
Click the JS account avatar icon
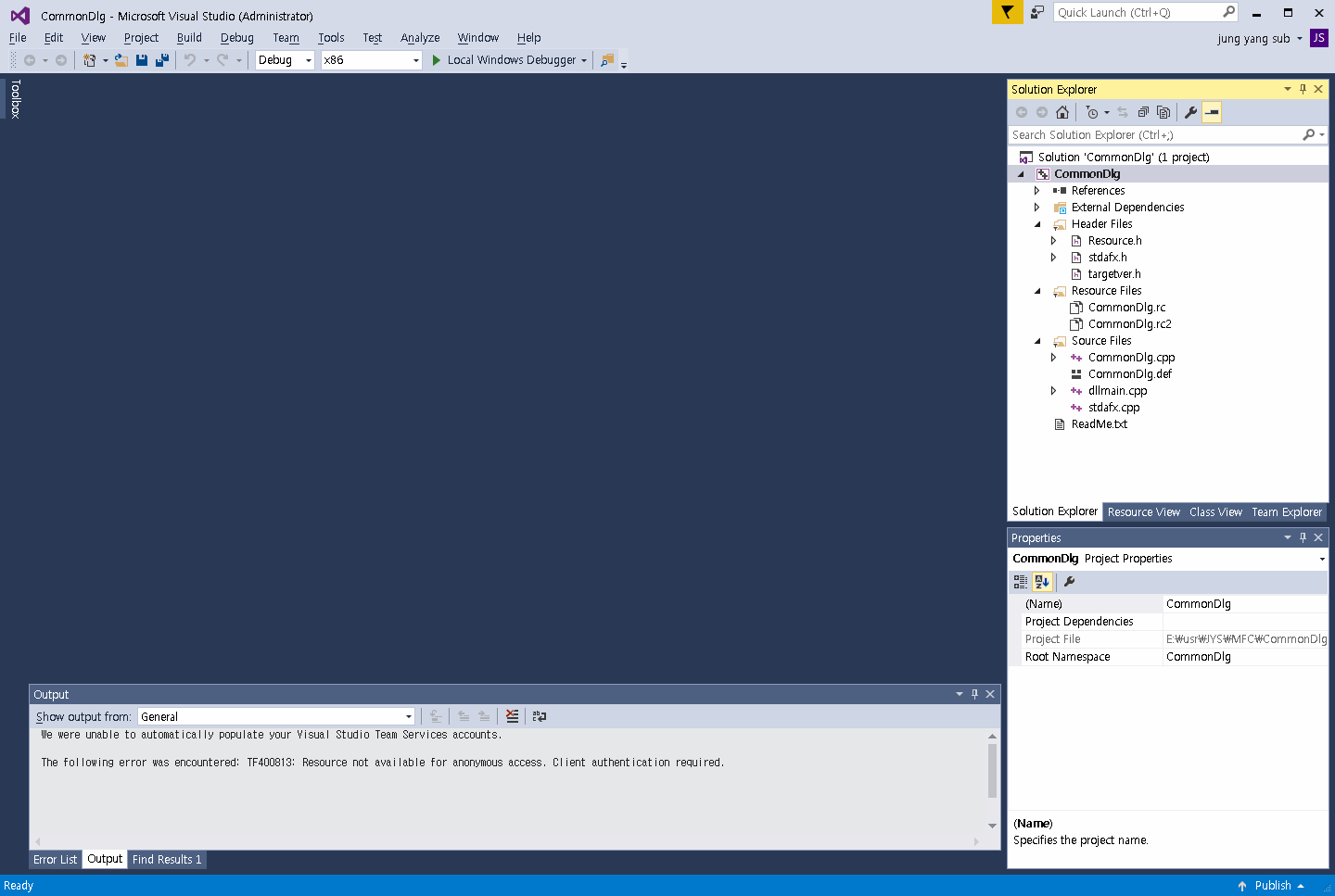coord(1319,38)
